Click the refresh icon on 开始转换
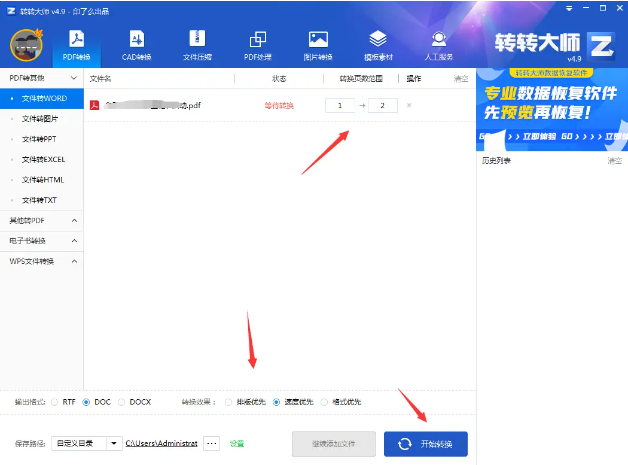 point(405,444)
